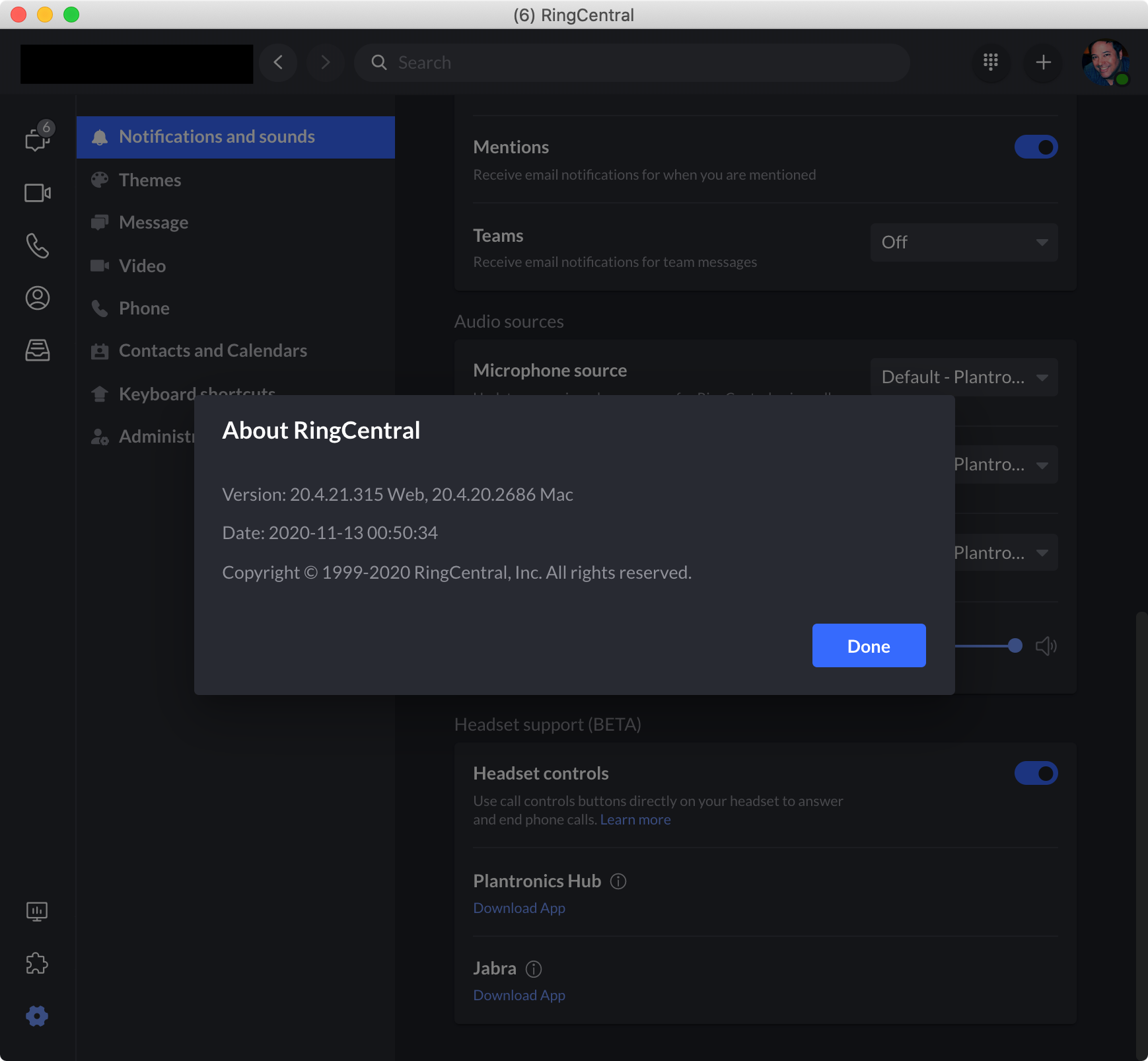The height and width of the screenshot is (1061, 1148).
Task: Click the Keyboard shortcuts icon
Action: pos(100,394)
